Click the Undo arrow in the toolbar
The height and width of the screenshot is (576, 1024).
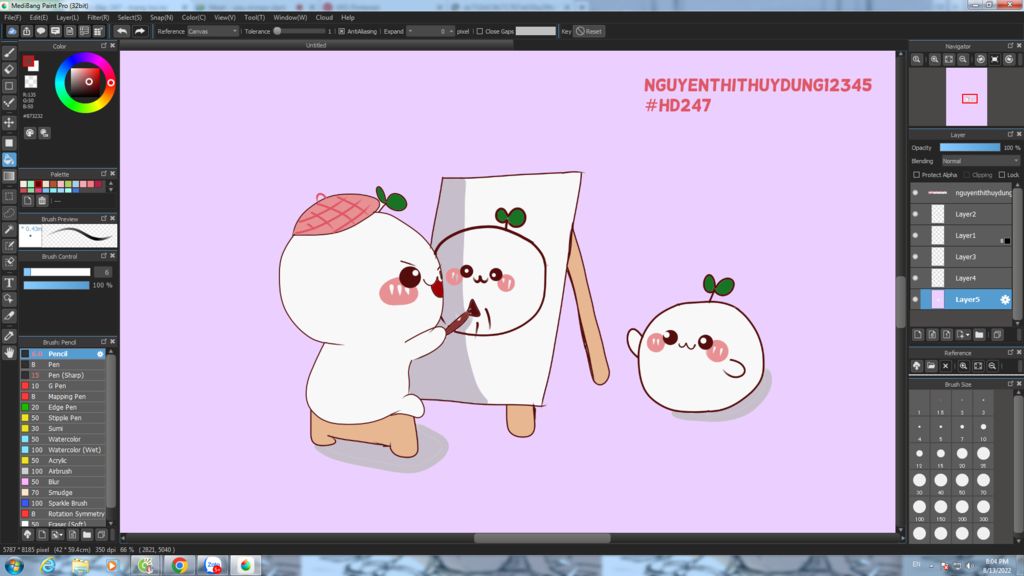(122, 31)
